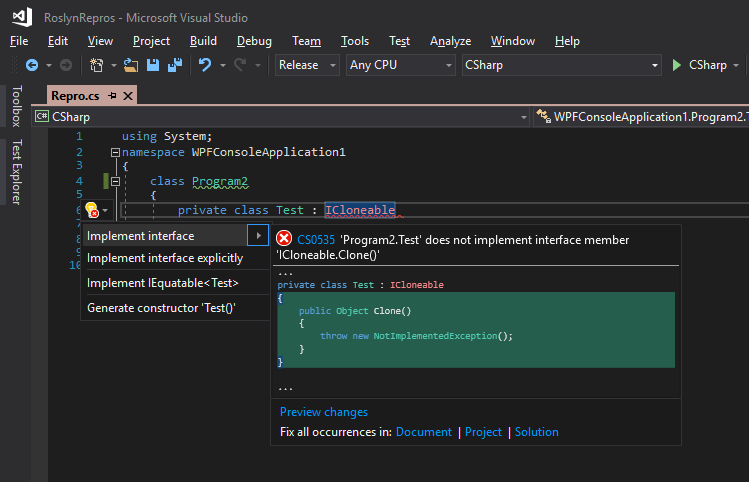This screenshot has width=749, height=482.
Task: Open the Toolbox side panel tab
Action: (17, 106)
